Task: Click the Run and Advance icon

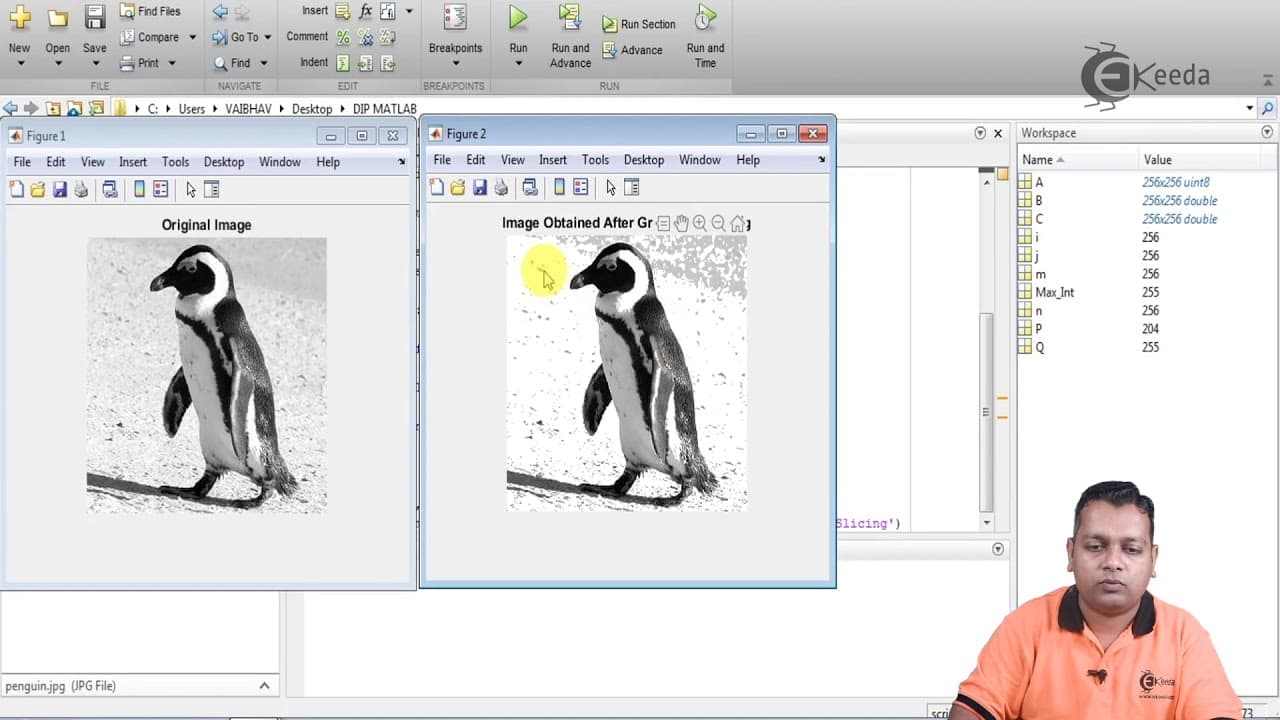Action: 570,17
